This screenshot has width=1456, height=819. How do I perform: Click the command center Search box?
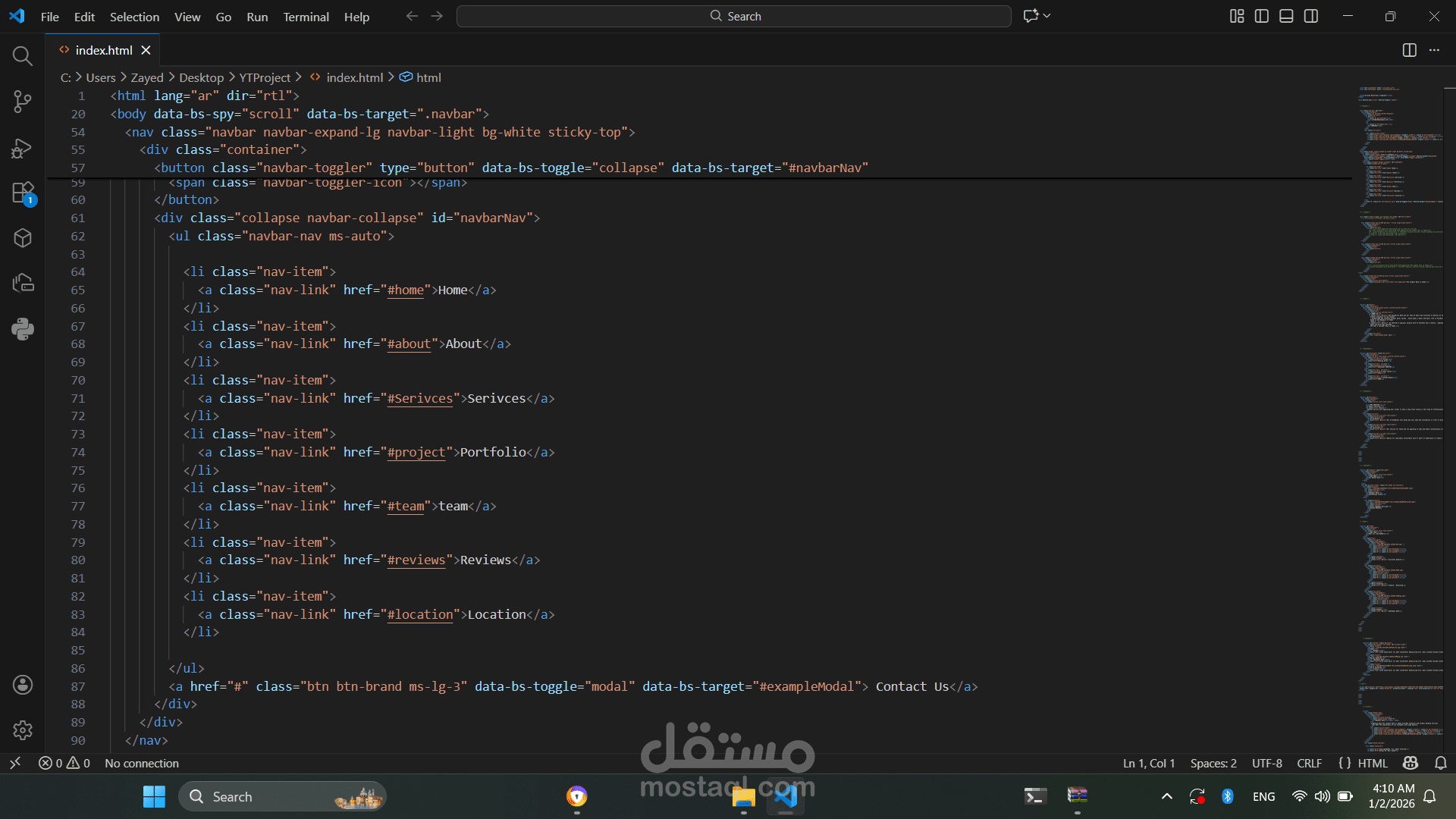pos(733,16)
